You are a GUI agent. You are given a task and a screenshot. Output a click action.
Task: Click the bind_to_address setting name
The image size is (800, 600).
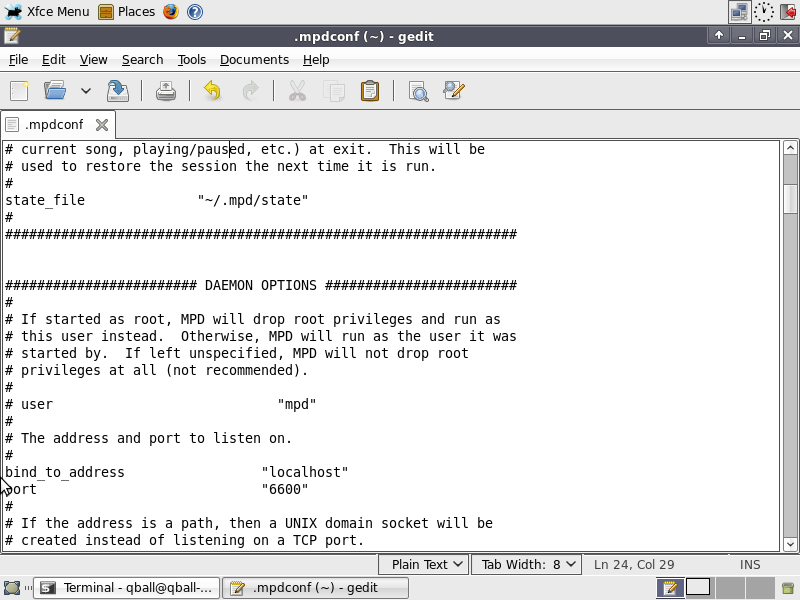[x=65, y=472]
